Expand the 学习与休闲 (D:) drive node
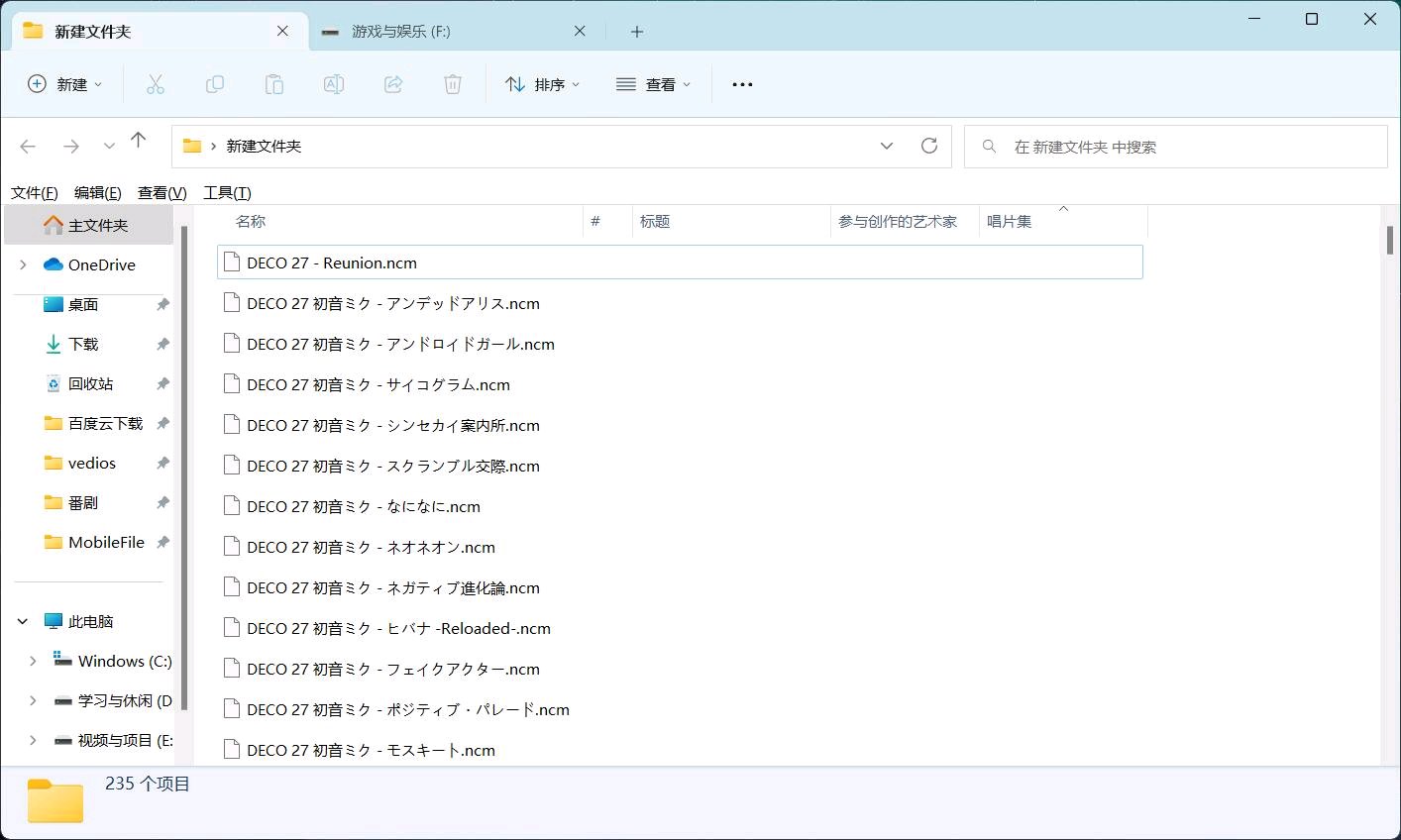The width and height of the screenshot is (1401, 840). (33, 700)
